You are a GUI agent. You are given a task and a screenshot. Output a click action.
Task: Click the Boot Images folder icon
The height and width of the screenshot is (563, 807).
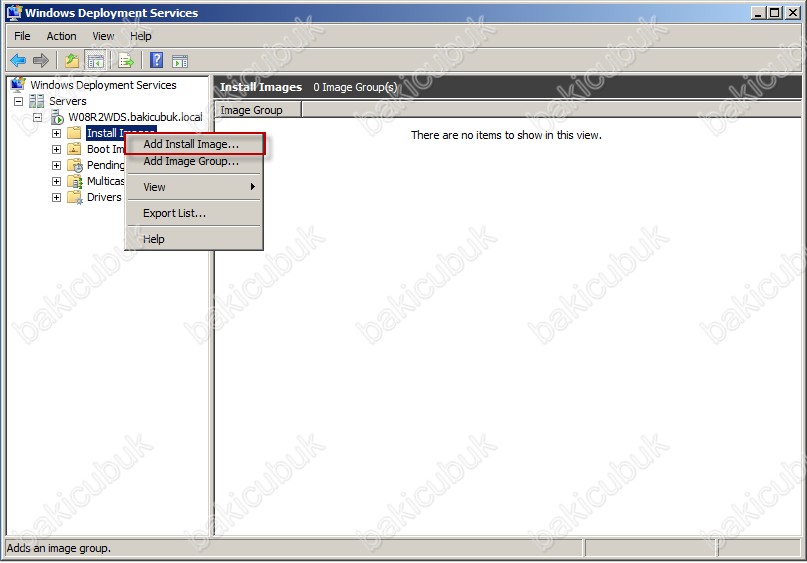(74, 149)
